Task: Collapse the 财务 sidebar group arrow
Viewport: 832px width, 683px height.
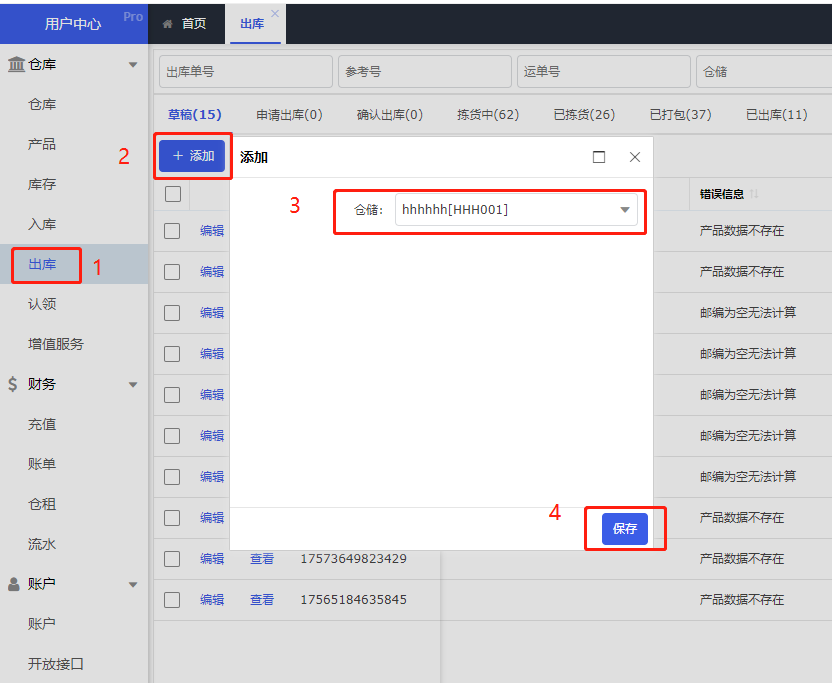Action: pyautogui.click(x=133, y=385)
